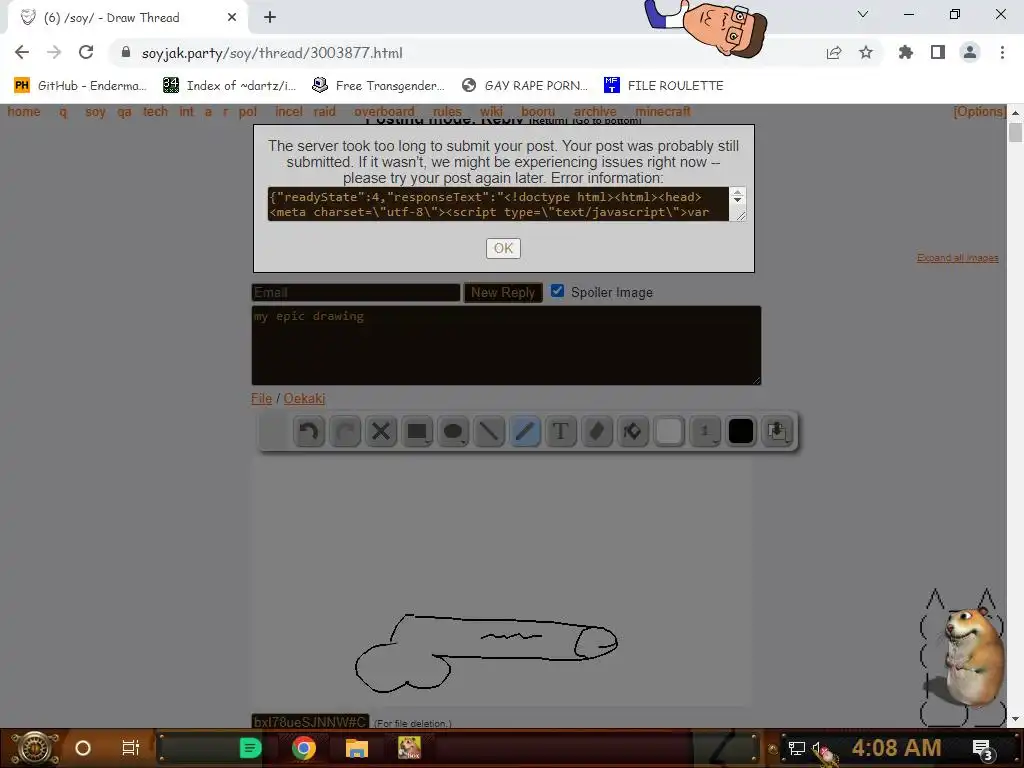Select the ellipse shape tool
Image resolution: width=1024 pixels, height=768 pixels.
(453, 431)
